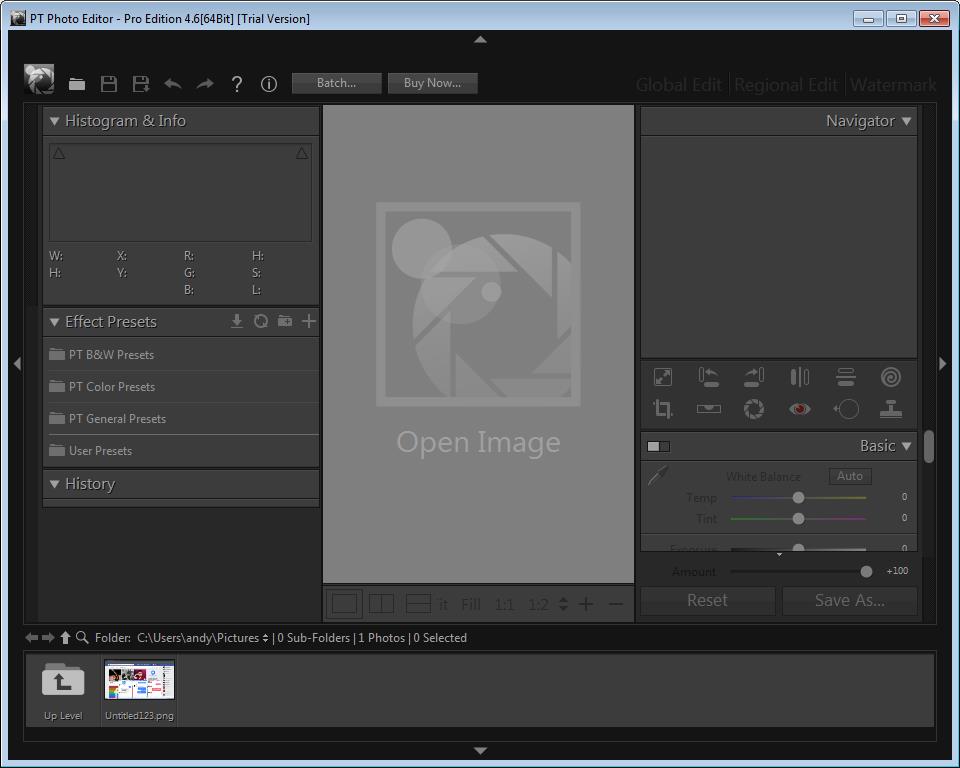Zoom in with the plus icon

(586, 604)
